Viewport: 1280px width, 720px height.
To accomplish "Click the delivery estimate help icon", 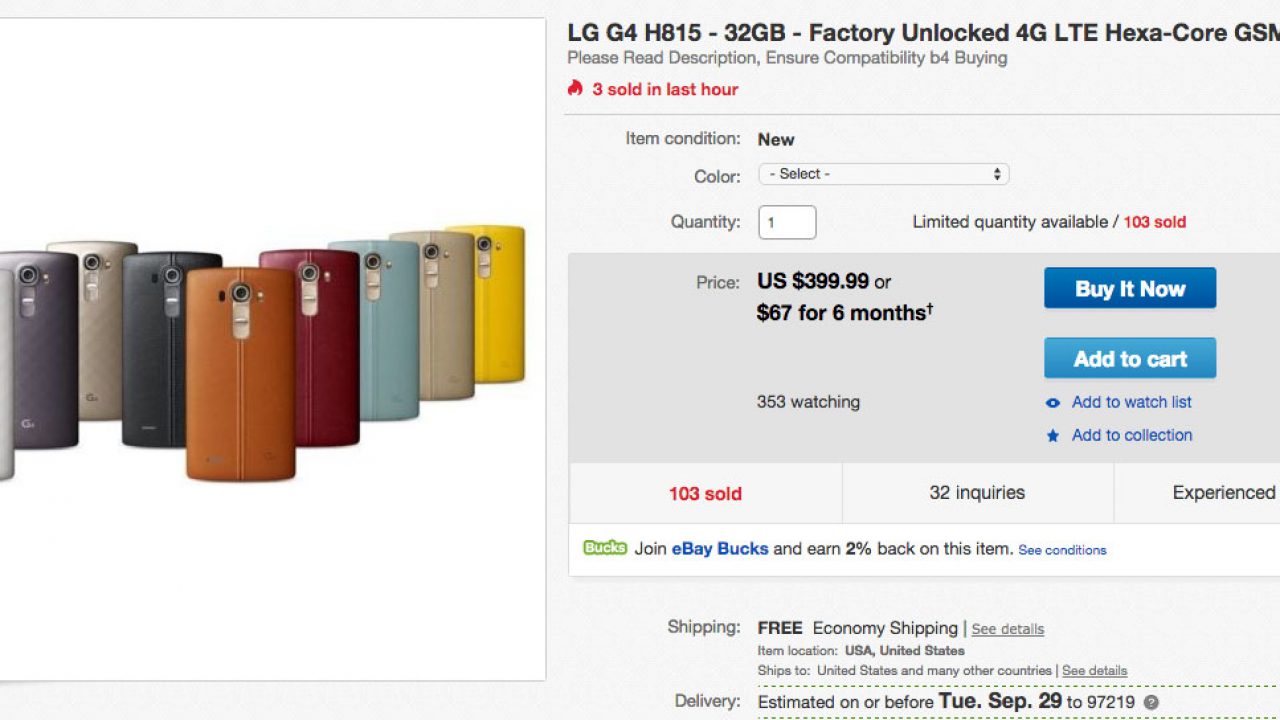I will point(1152,703).
